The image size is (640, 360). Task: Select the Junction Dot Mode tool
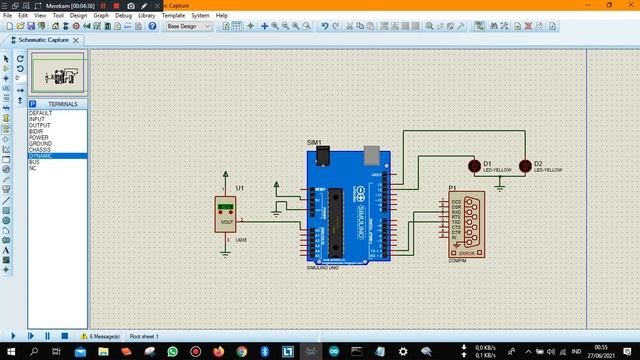tap(6, 78)
